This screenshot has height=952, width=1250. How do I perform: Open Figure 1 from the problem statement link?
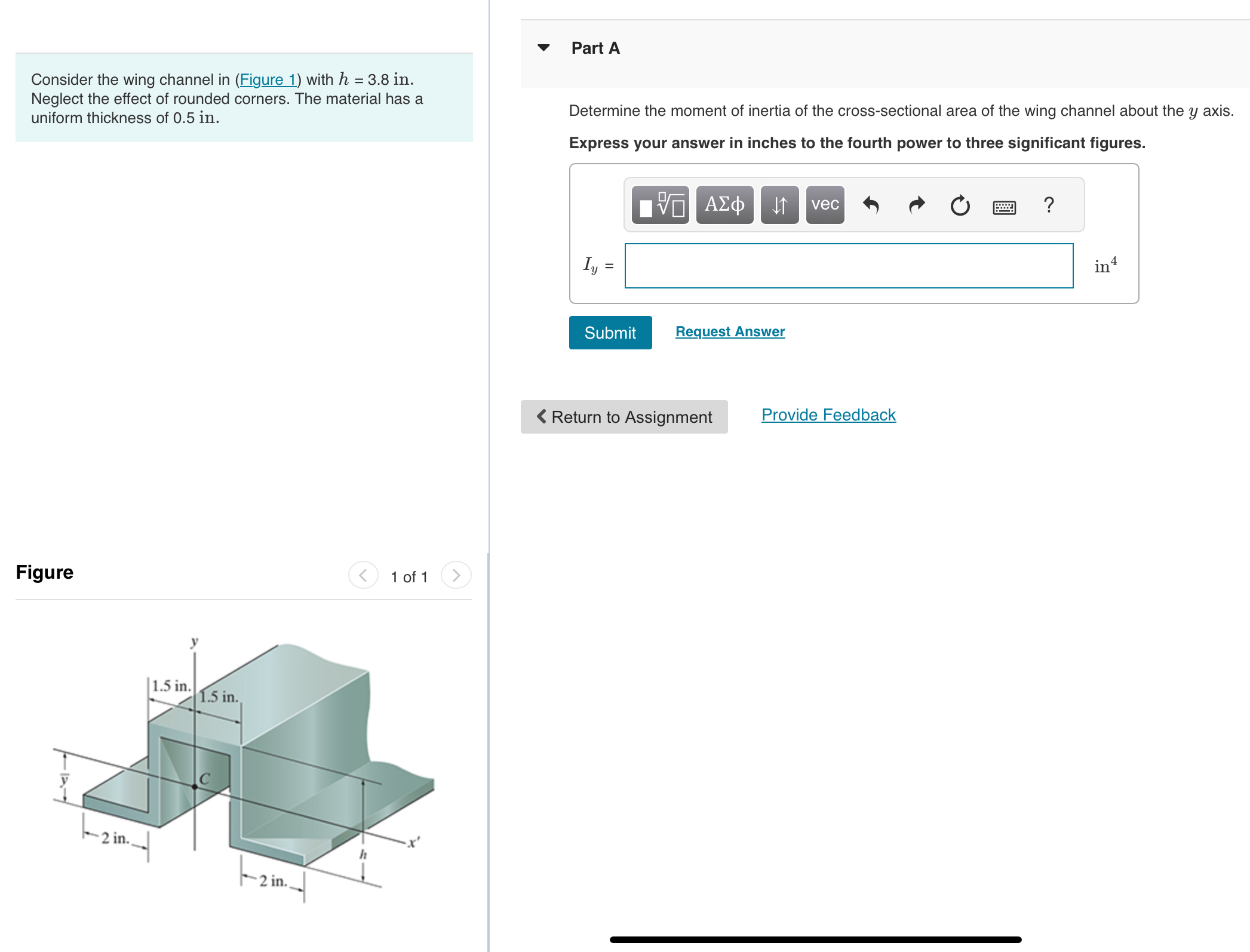[x=268, y=79]
